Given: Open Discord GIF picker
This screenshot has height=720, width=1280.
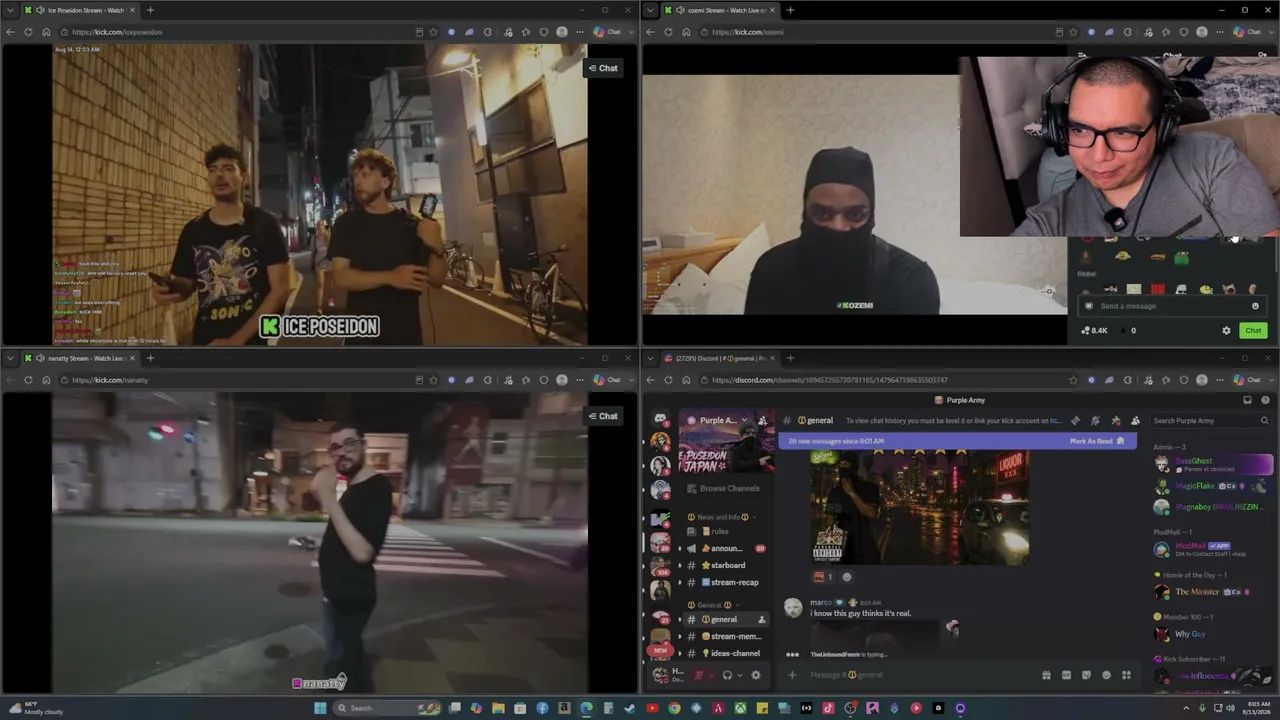Looking at the screenshot, I should 1066,675.
